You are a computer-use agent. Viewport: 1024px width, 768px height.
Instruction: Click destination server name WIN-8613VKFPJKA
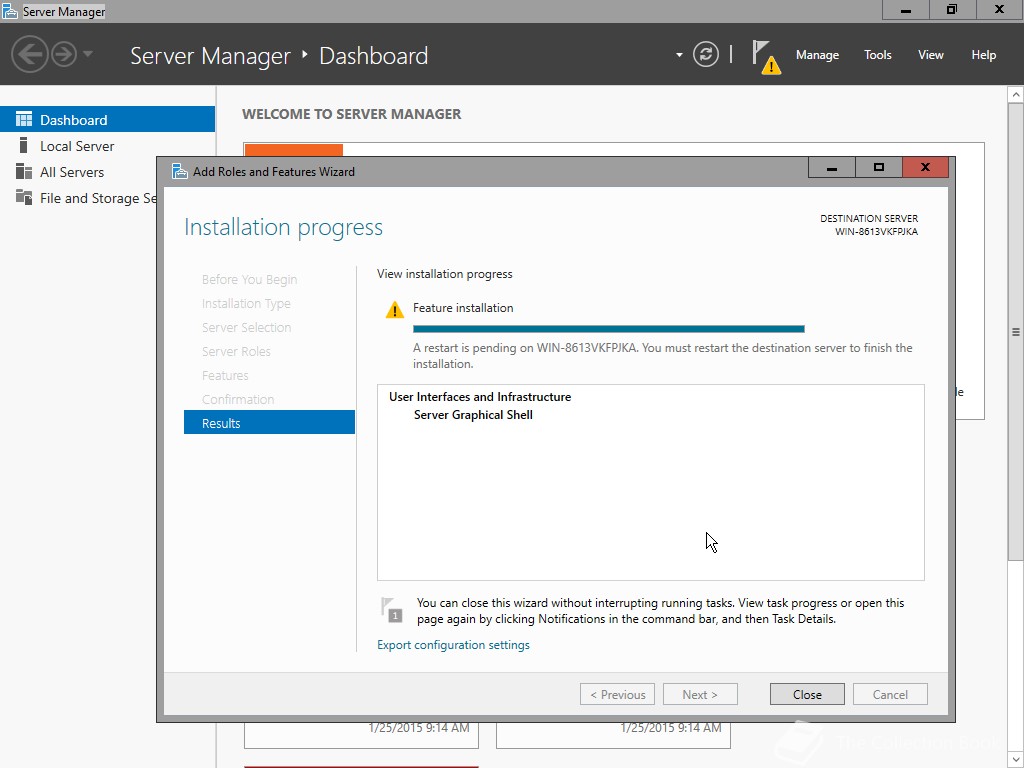876,231
